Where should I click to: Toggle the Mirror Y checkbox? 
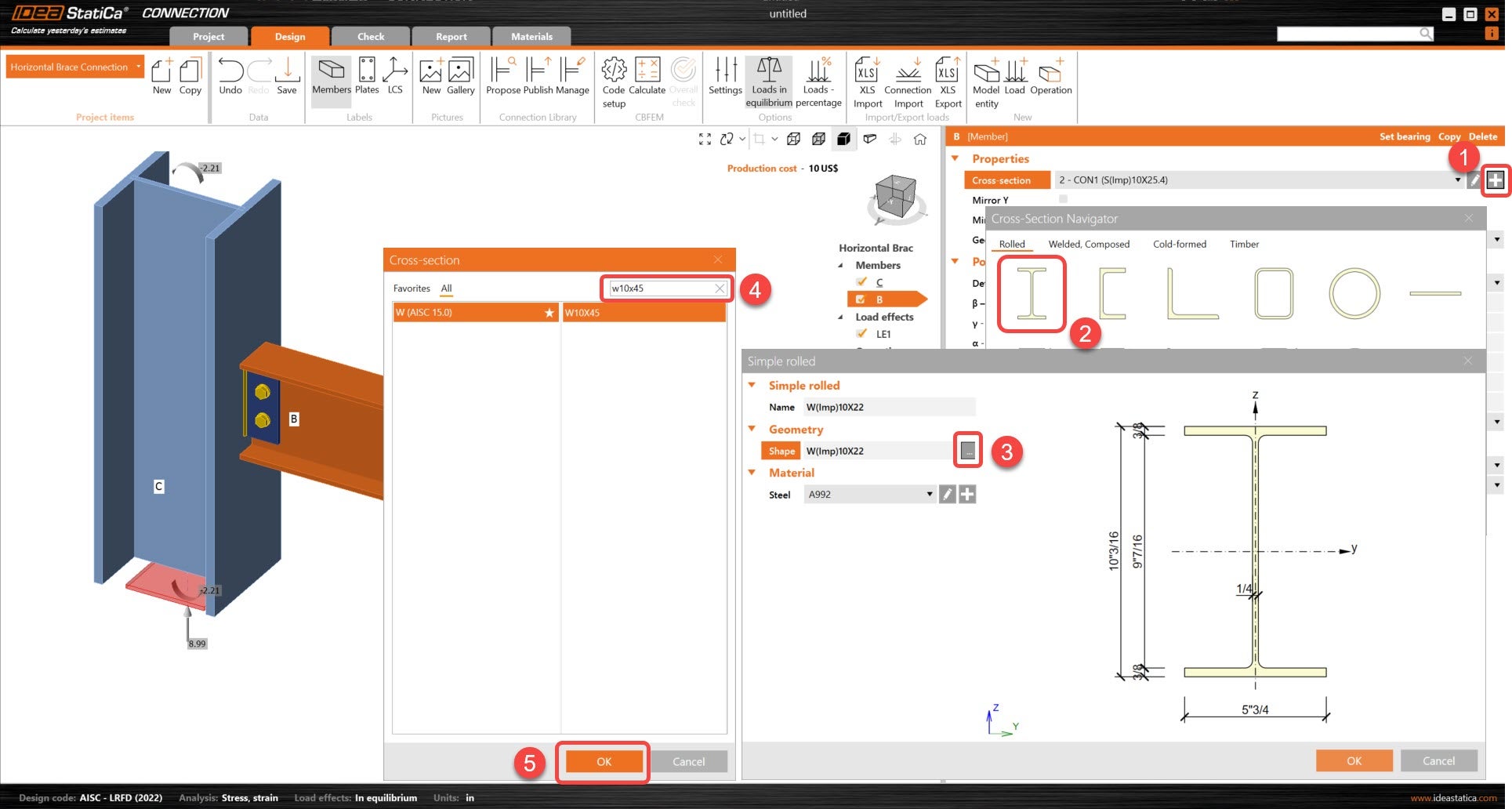1062,200
